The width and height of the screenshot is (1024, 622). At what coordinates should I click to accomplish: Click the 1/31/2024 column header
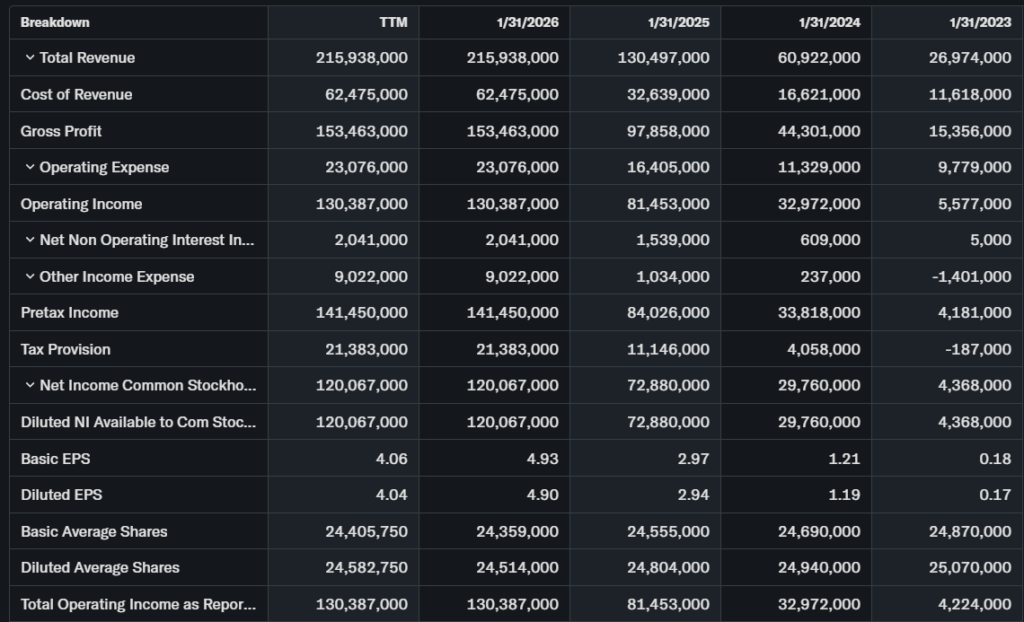click(828, 22)
